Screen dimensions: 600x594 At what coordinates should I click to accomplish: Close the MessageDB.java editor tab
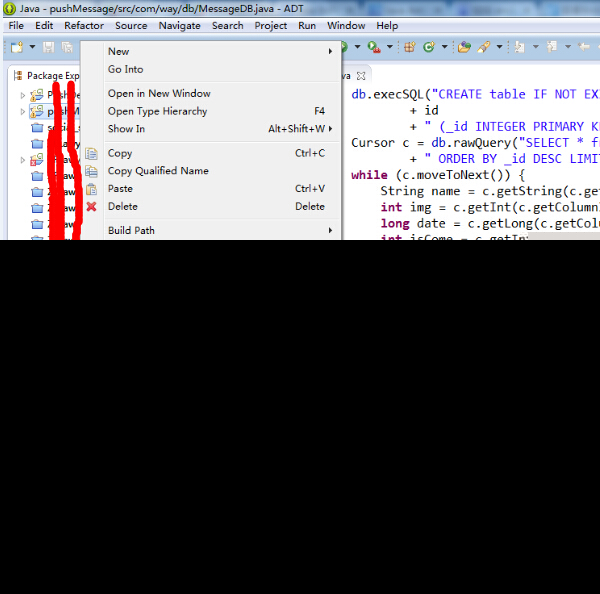tap(362, 76)
